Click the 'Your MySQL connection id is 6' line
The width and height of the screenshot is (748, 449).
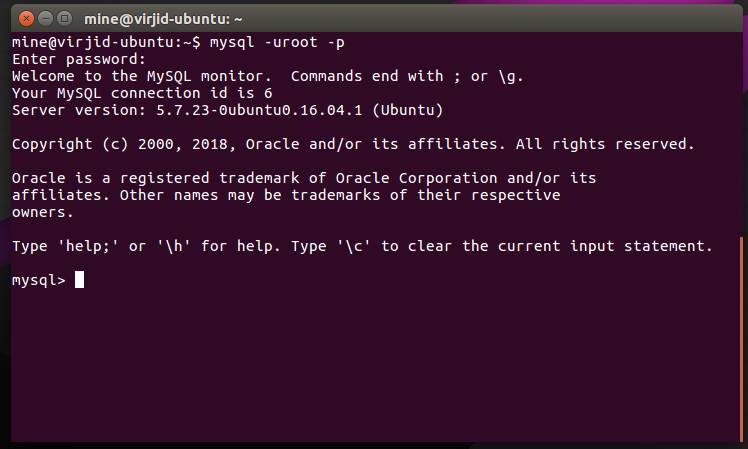142,93
